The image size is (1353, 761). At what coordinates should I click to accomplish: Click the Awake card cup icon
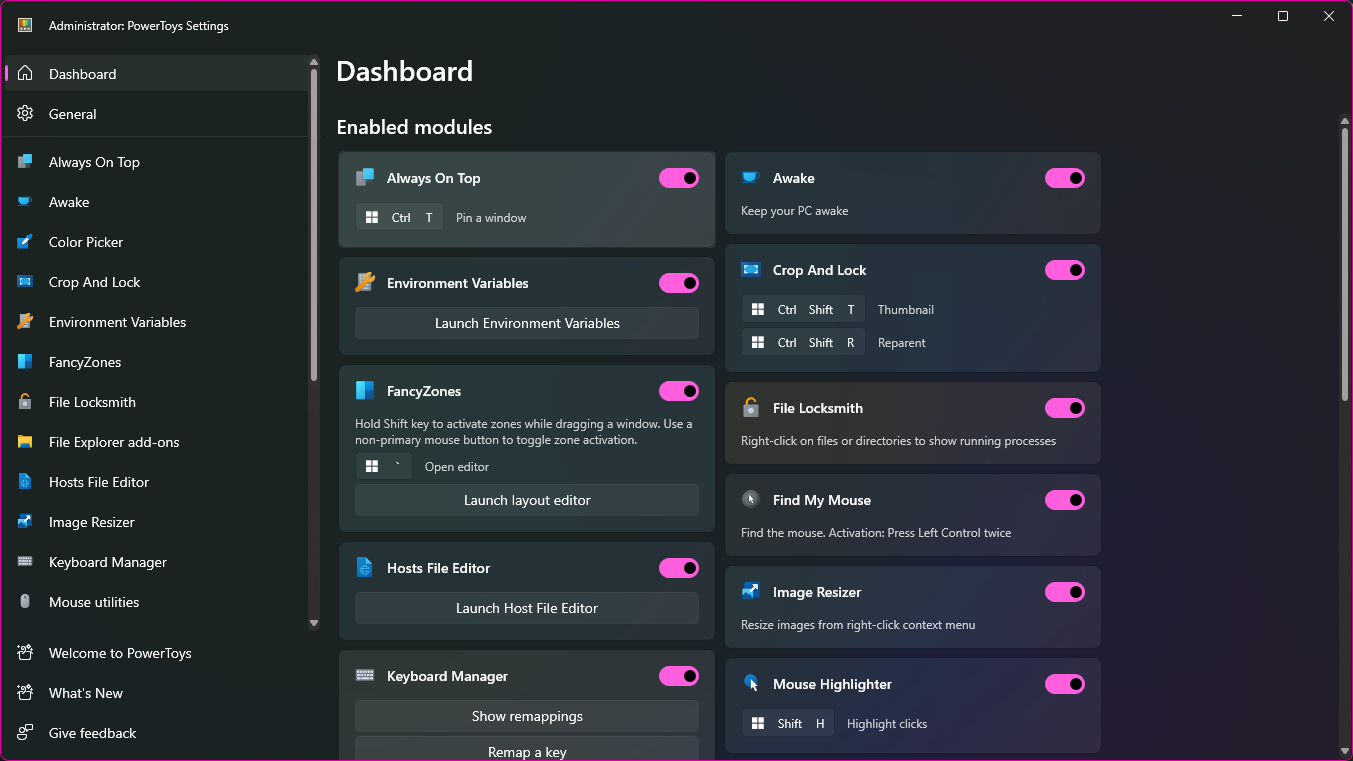point(750,178)
